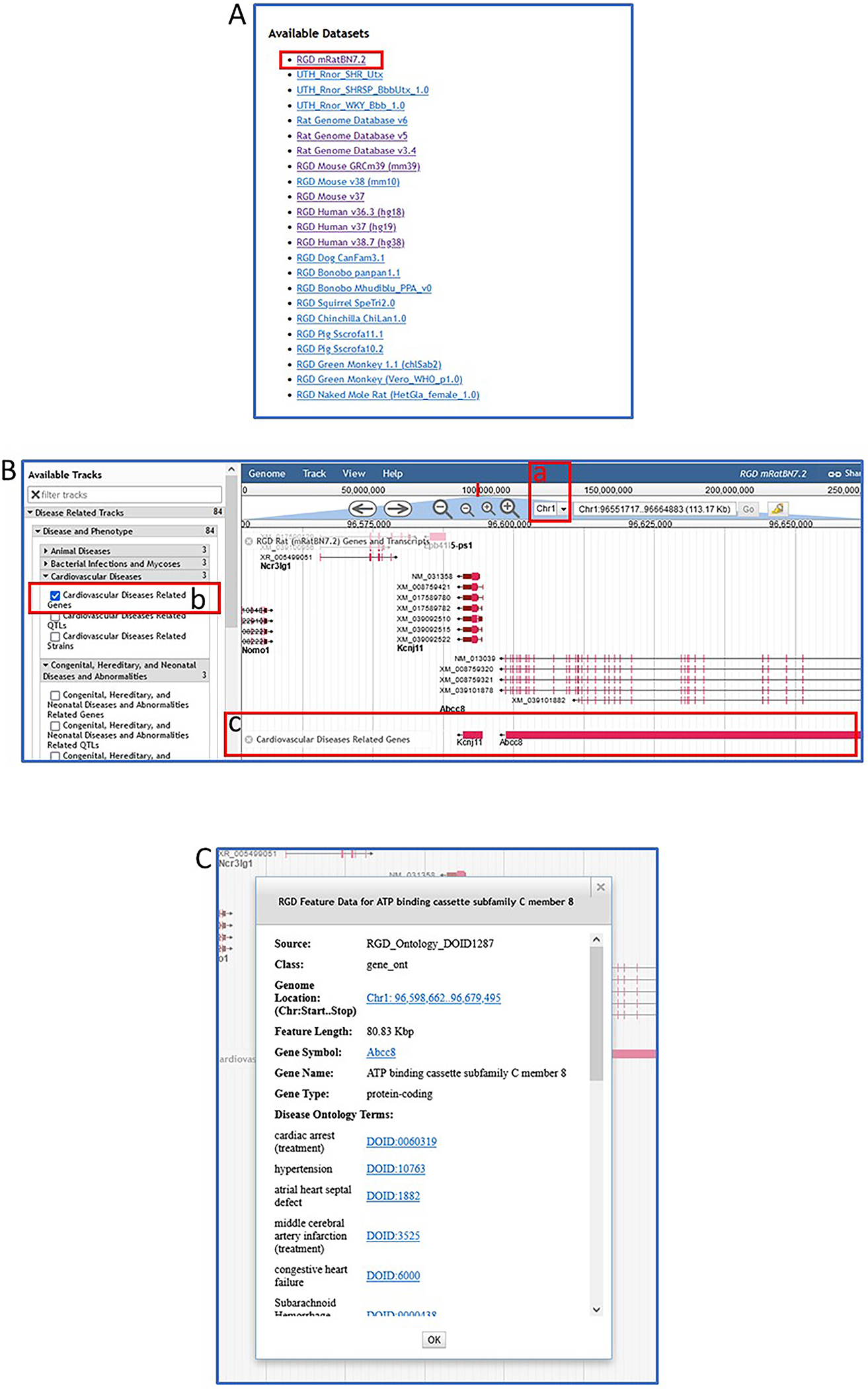Viewport: 868px width, 1389px height.
Task: Click the small zoom-out magnifier
Action: [x=467, y=509]
